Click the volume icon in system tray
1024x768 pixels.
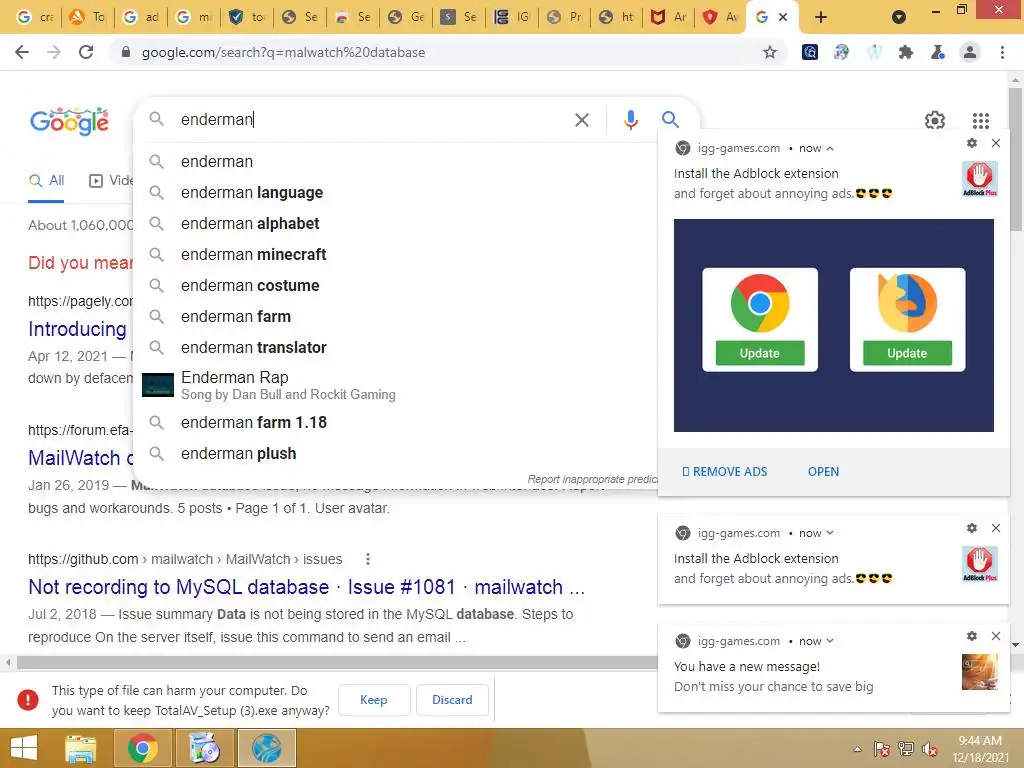click(x=930, y=750)
